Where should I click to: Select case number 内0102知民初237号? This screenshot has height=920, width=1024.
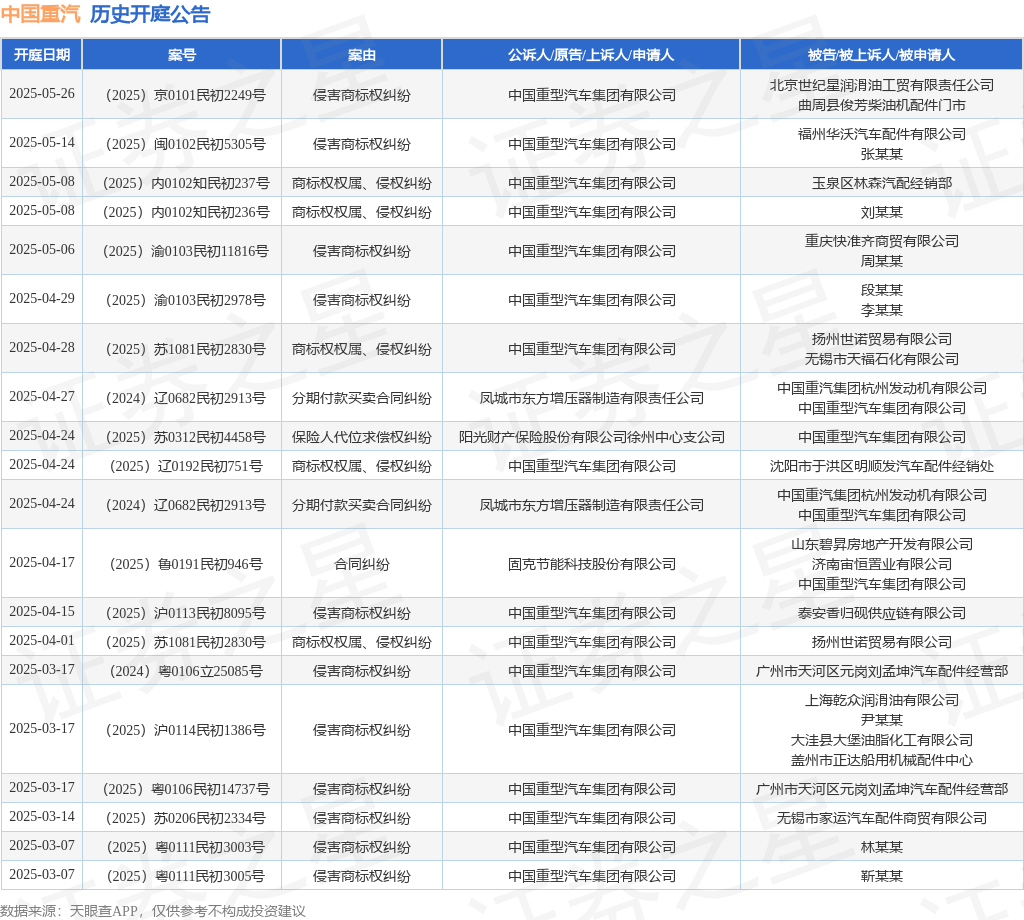tap(185, 183)
